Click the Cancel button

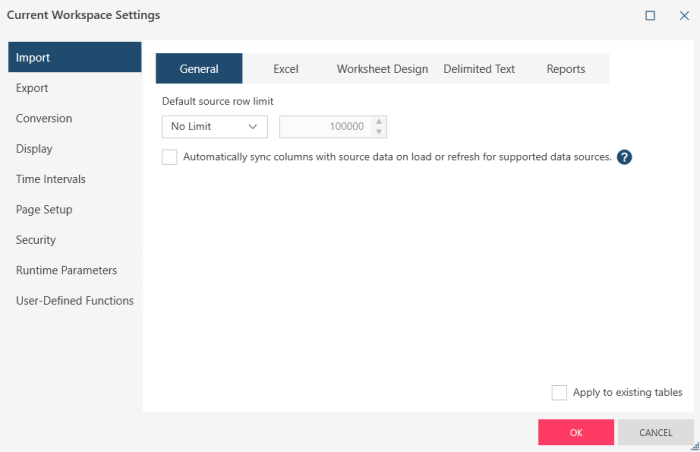pos(655,432)
